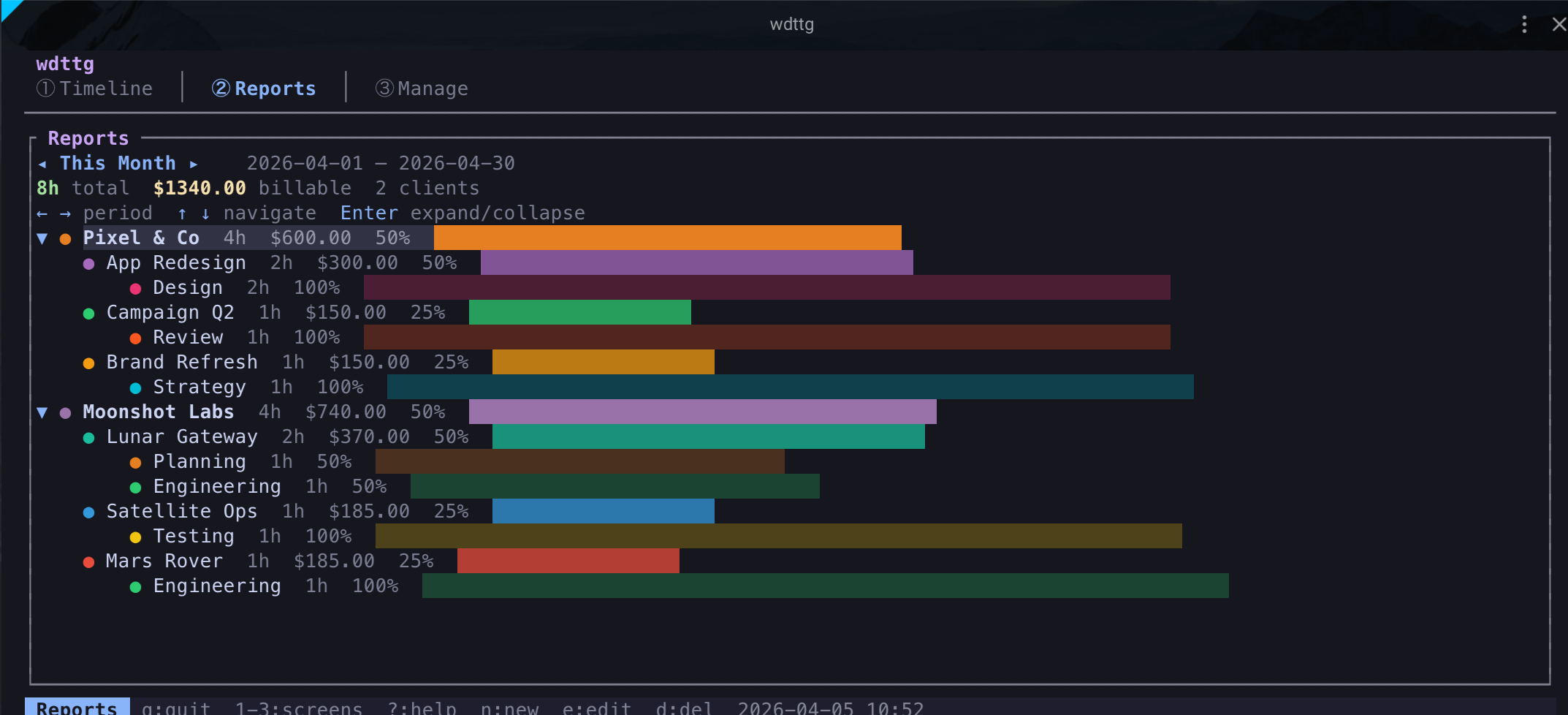Click the 2026-04-01 – 2026-04-30 date range
1568x715 pixels.
pyautogui.click(x=381, y=164)
